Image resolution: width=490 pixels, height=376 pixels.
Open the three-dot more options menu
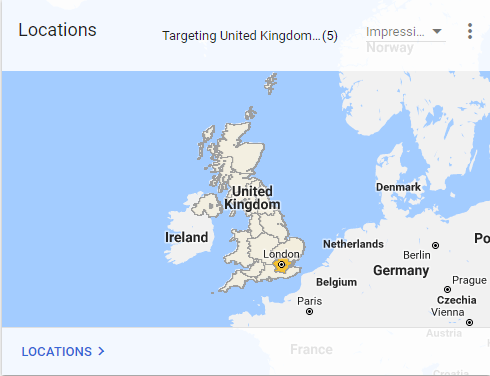[x=470, y=31]
